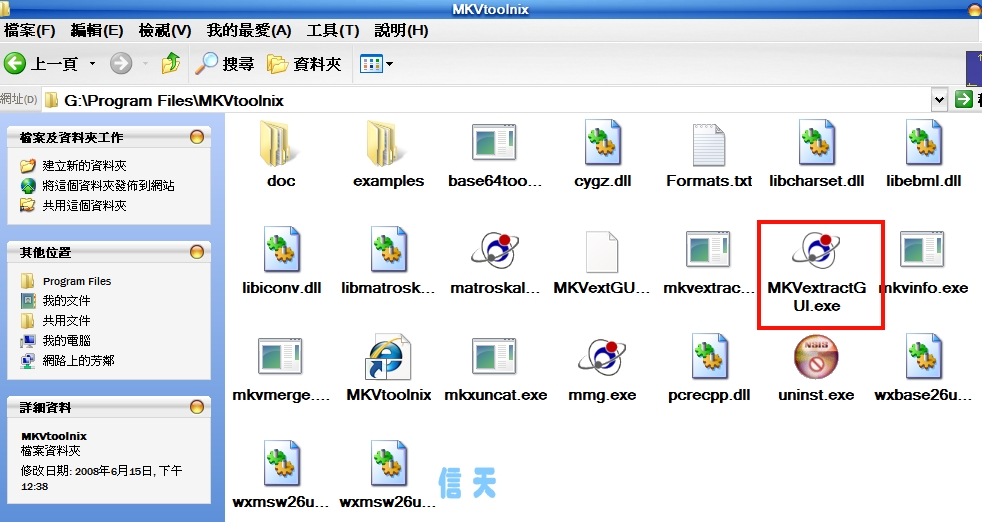Select the Formats.txt text file
This screenshot has width=982, height=522.
(x=708, y=145)
